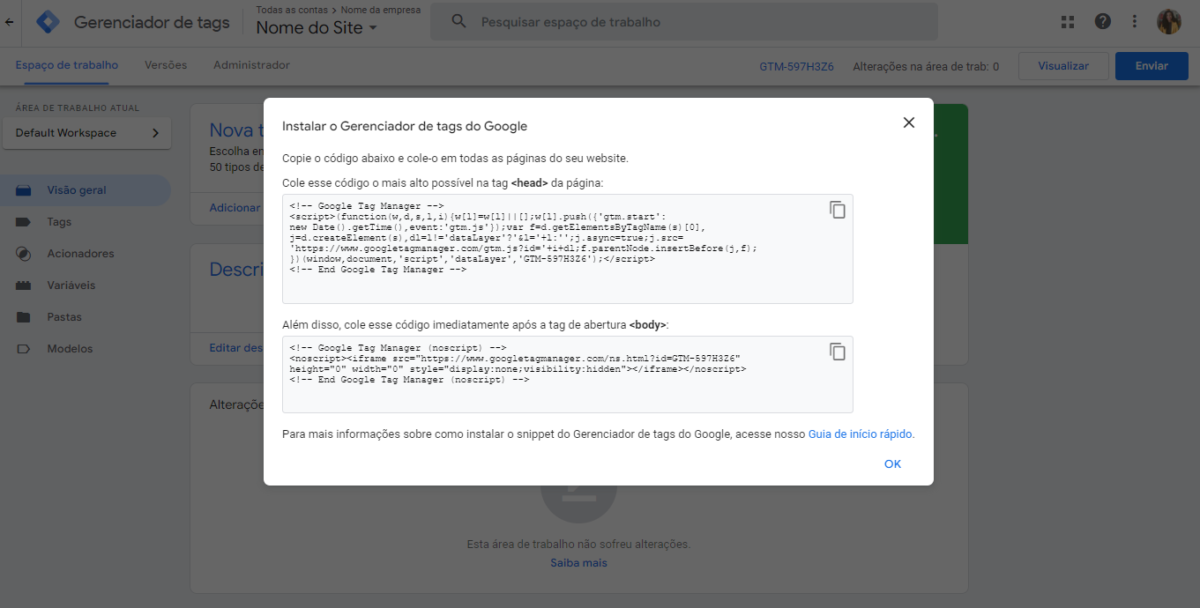Viewport: 1200px width, 608px height.
Task: Click the profile avatar
Action: pyautogui.click(x=1169, y=20)
